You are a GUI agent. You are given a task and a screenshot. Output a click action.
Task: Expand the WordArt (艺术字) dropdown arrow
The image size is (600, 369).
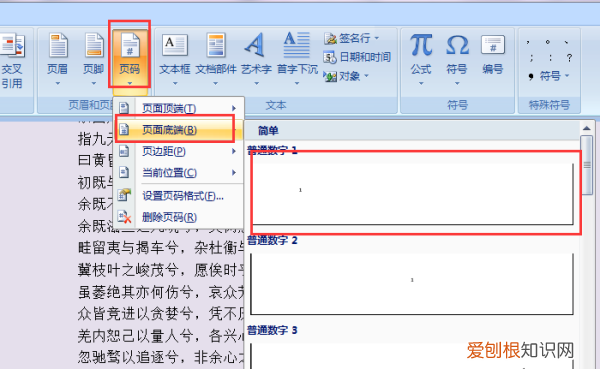tap(256, 83)
